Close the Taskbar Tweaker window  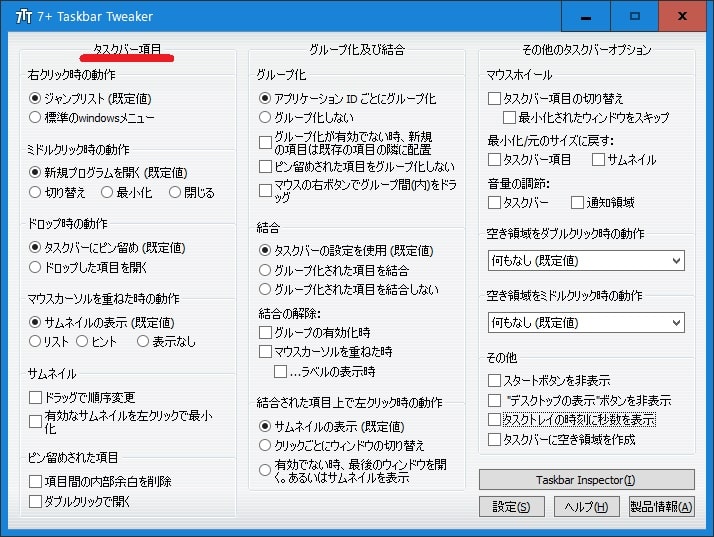click(x=682, y=16)
